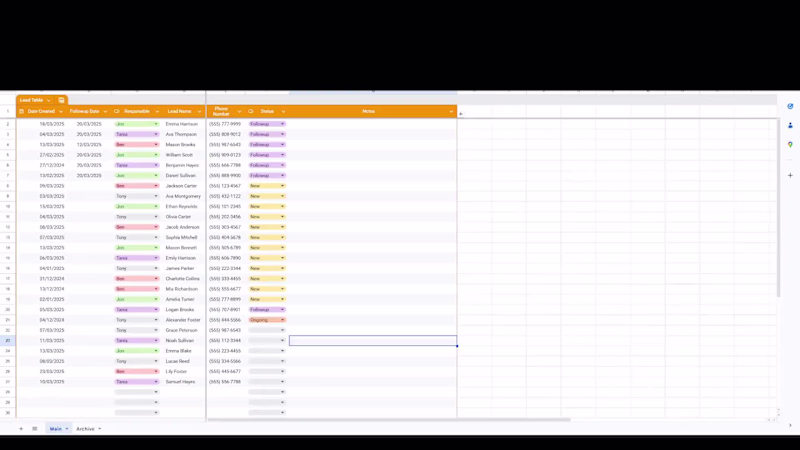
Task: Select date created 04/12/2024
Action: point(52,320)
